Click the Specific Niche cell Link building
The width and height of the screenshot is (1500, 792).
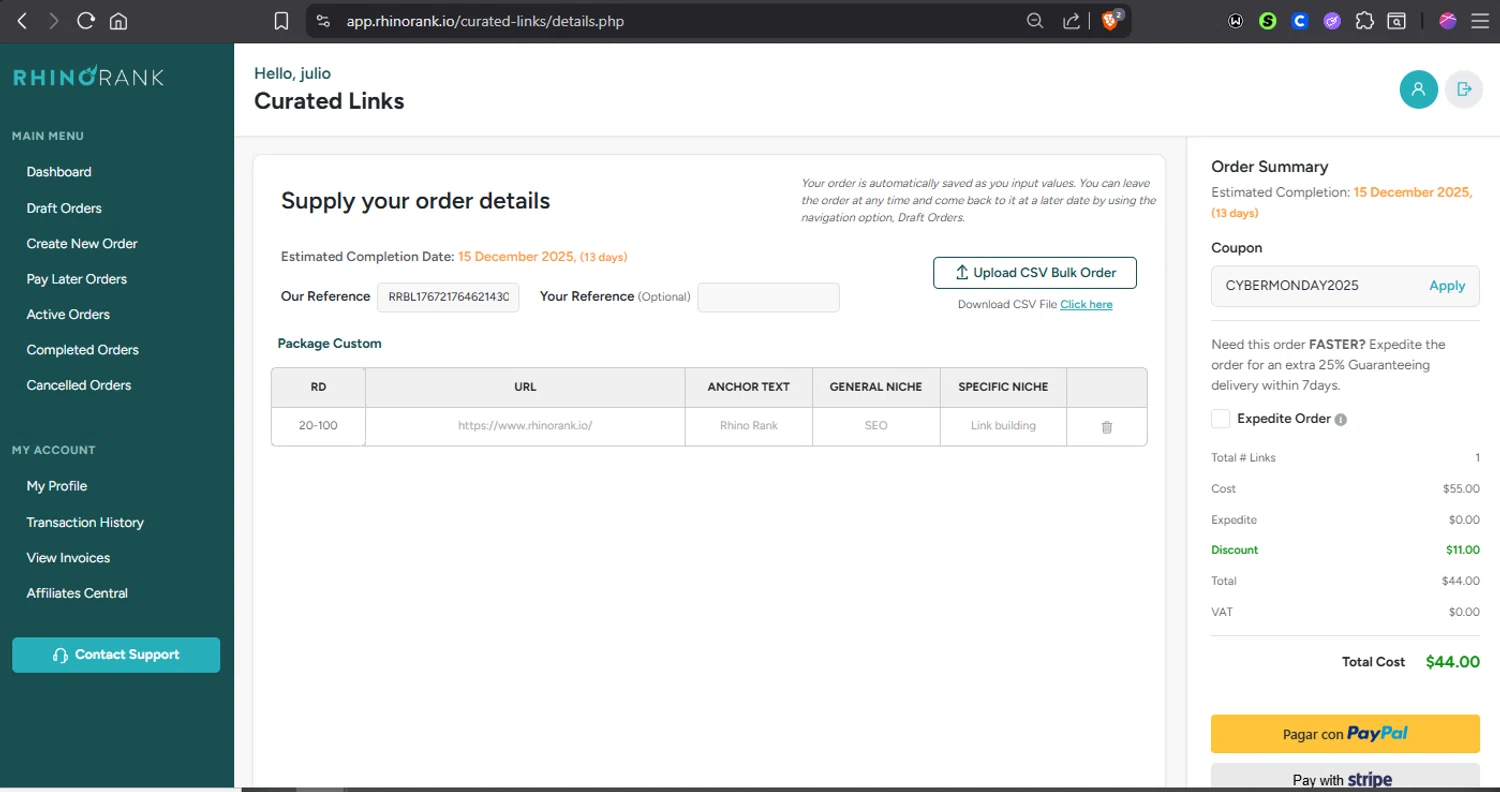(1003, 426)
